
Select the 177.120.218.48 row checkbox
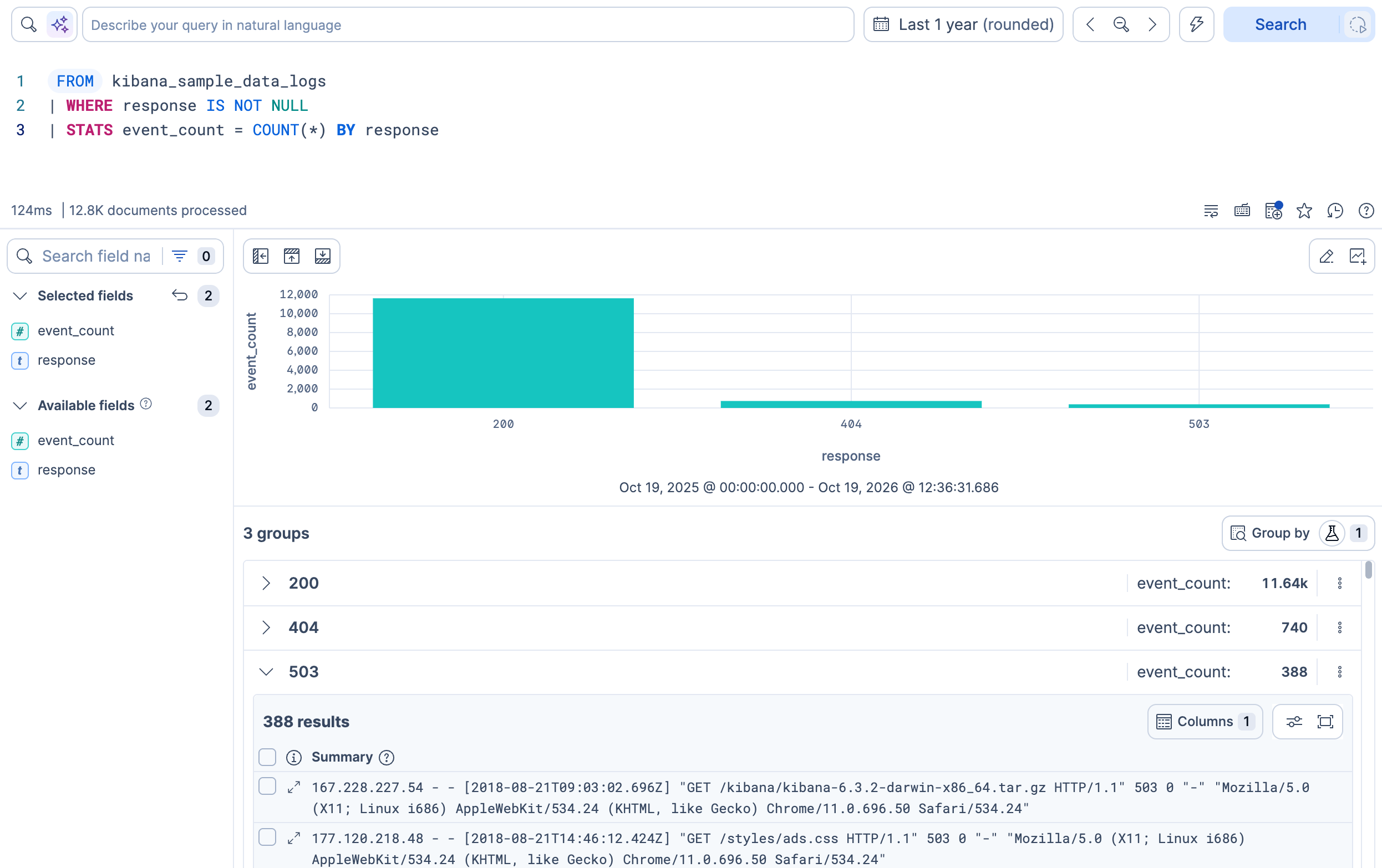(267, 837)
